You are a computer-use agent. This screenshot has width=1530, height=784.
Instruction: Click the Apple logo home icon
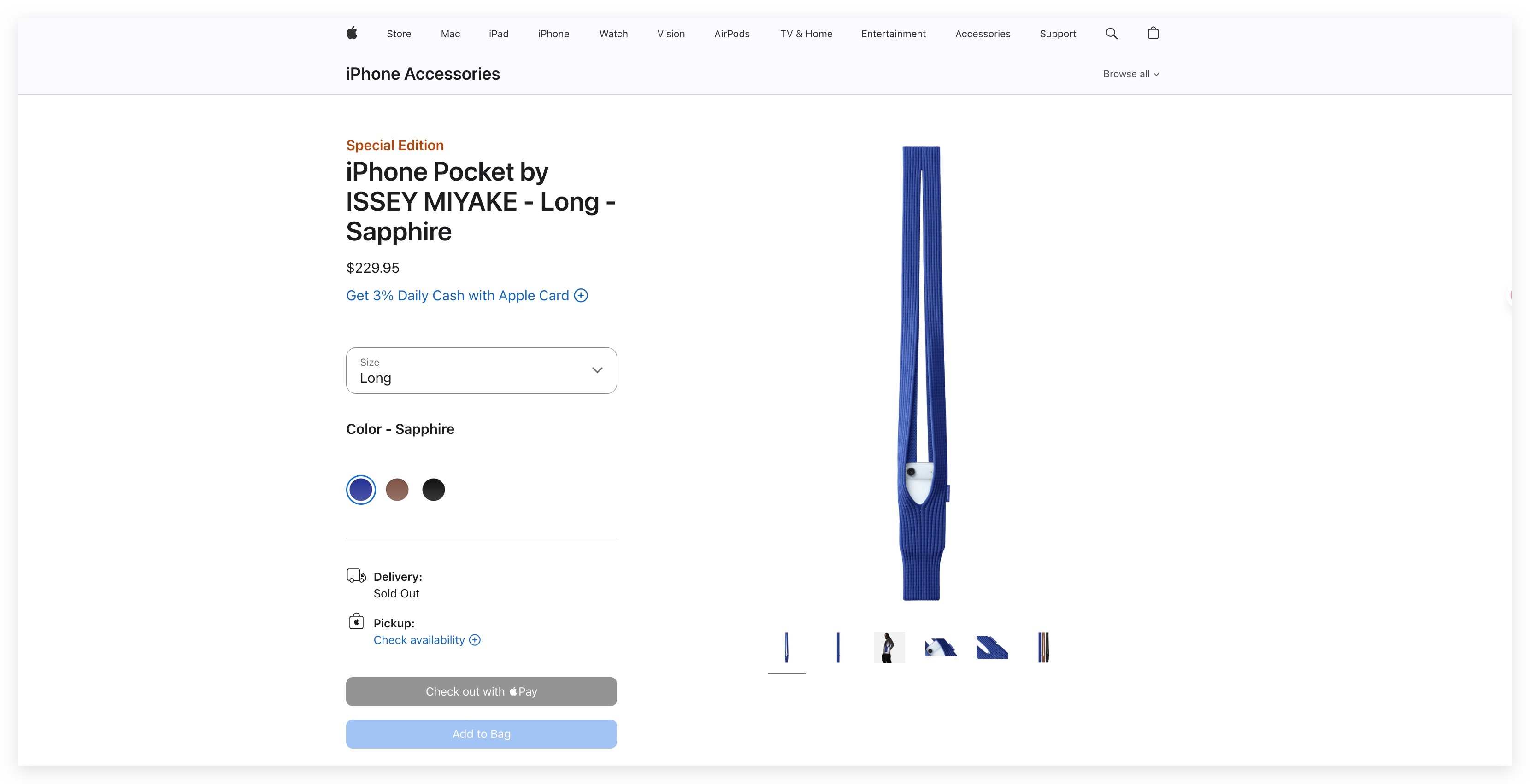[x=352, y=33]
